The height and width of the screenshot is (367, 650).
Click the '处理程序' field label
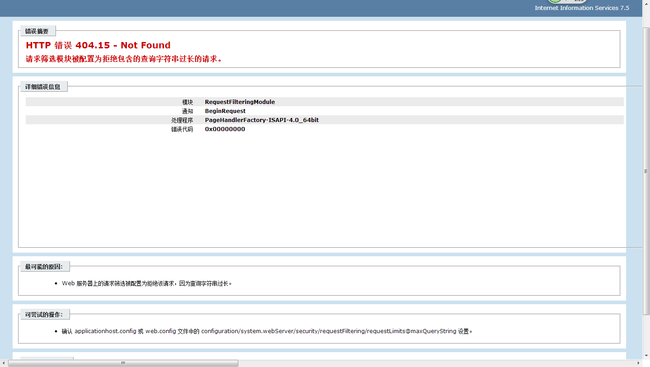pyautogui.click(x=182, y=120)
